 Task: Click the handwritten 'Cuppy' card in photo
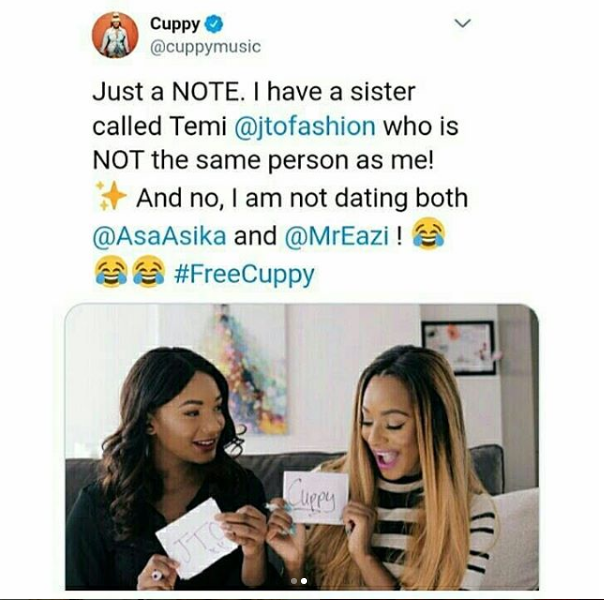(x=315, y=497)
